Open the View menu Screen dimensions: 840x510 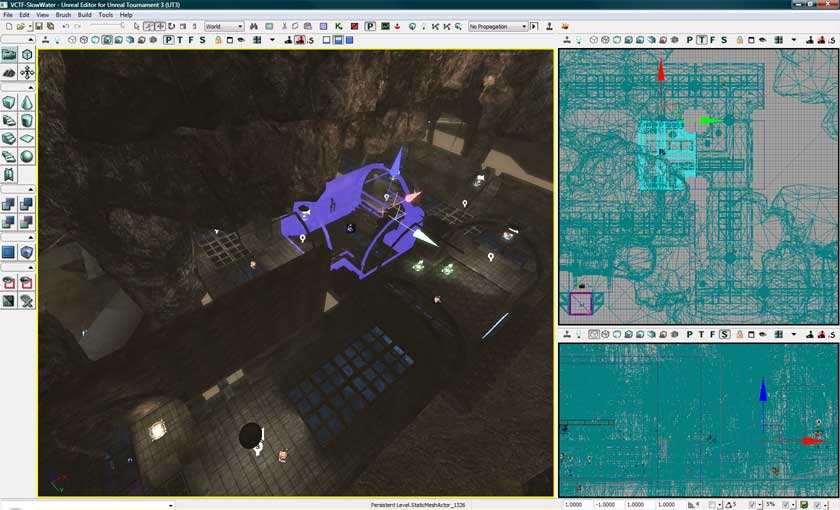42,15
